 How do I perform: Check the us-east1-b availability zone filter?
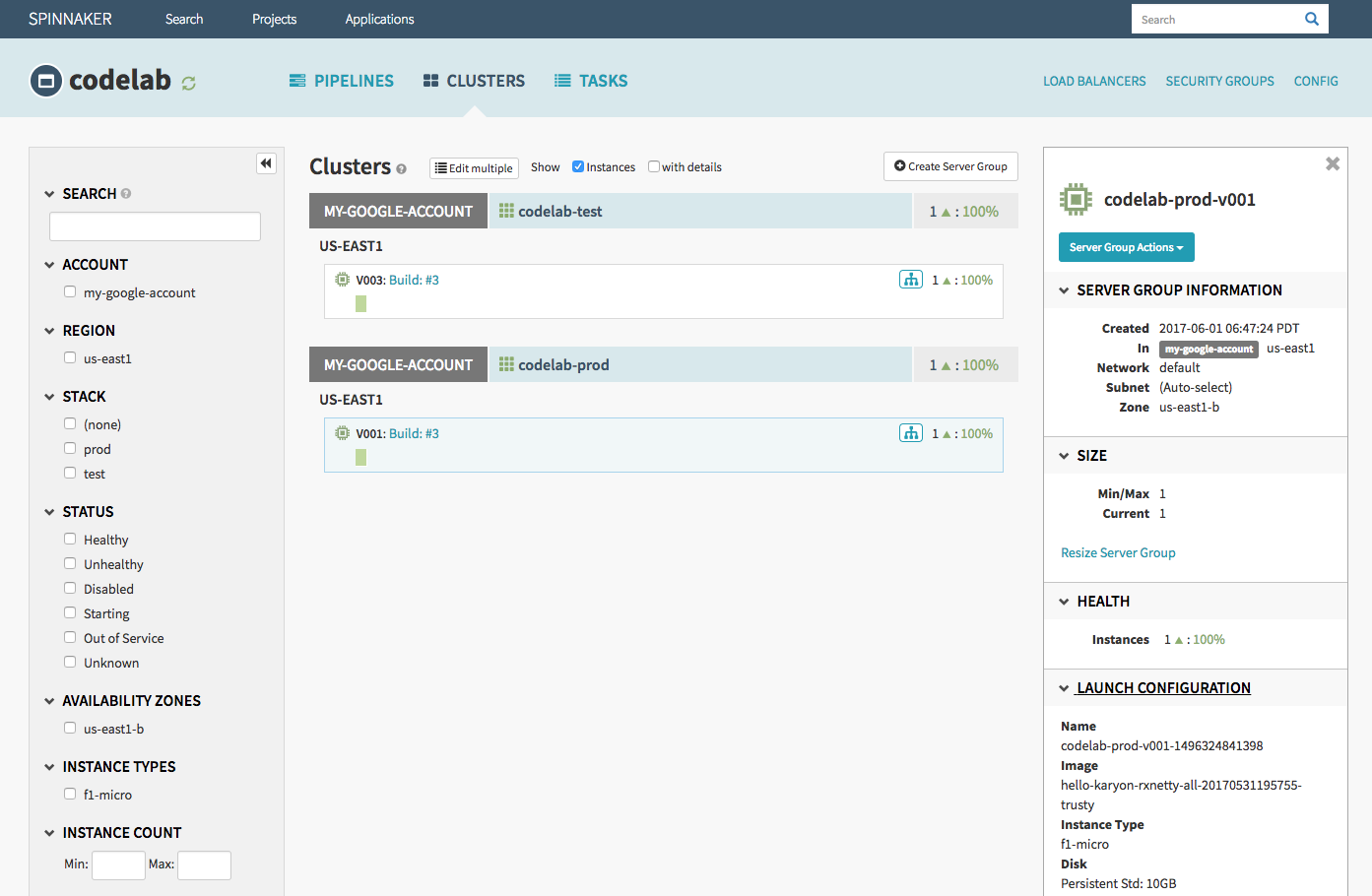click(x=70, y=728)
